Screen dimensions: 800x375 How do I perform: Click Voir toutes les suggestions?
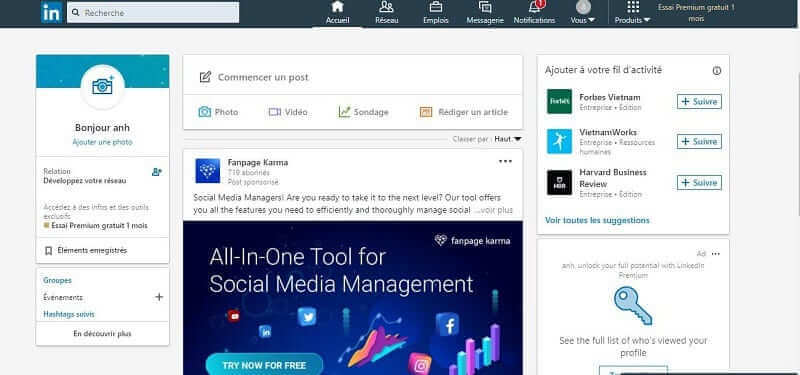tap(597, 220)
